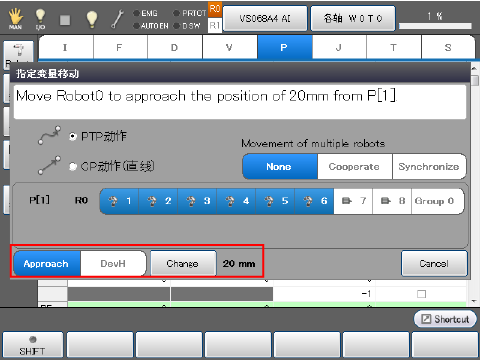Screen dimensions: 481x360
Task: Click the 1% speed progress bar
Action: click(435, 26)
